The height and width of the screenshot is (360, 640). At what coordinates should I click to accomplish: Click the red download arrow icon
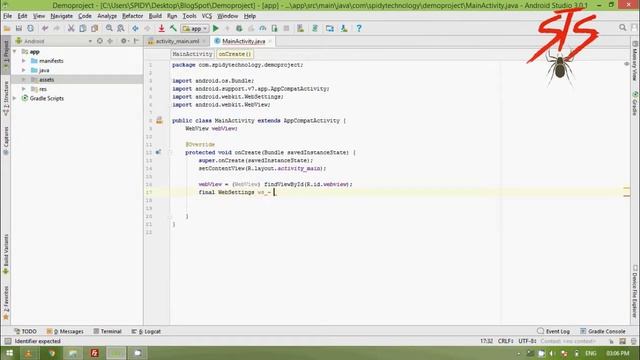pos(162,29)
